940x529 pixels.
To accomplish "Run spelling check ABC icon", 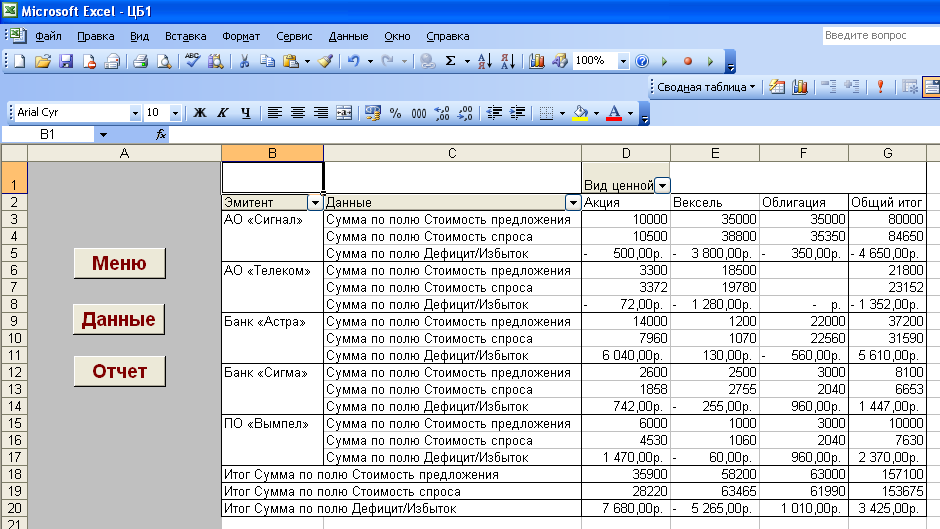I will [x=192, y=61].
